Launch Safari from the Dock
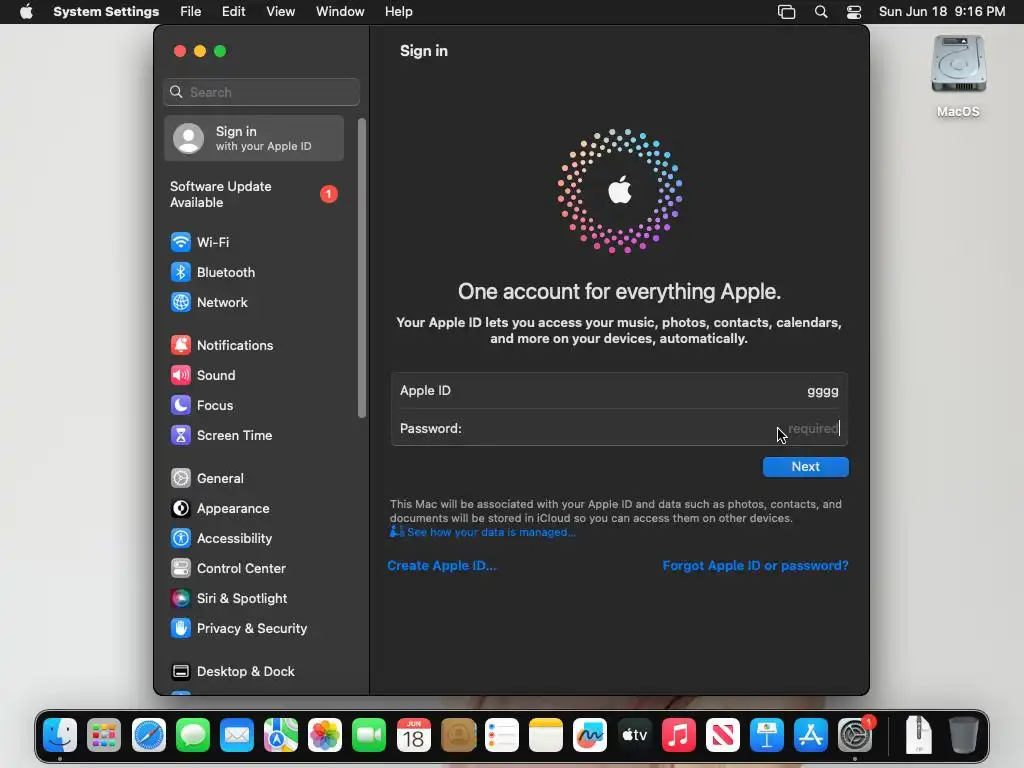This screenshot has width=1024, height=768. [x=149, y=735]
